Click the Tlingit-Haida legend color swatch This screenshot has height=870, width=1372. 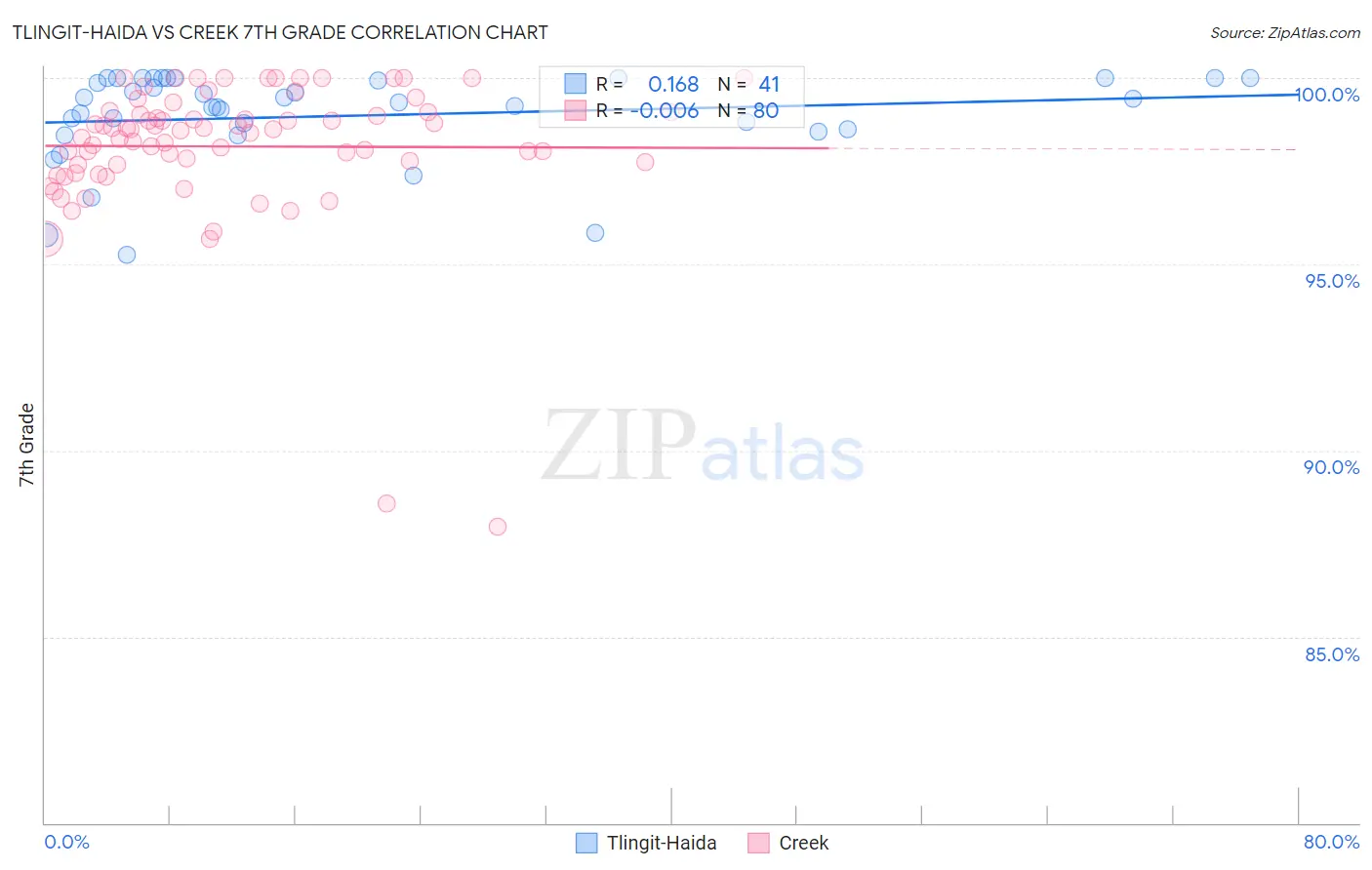coord(586,843)
